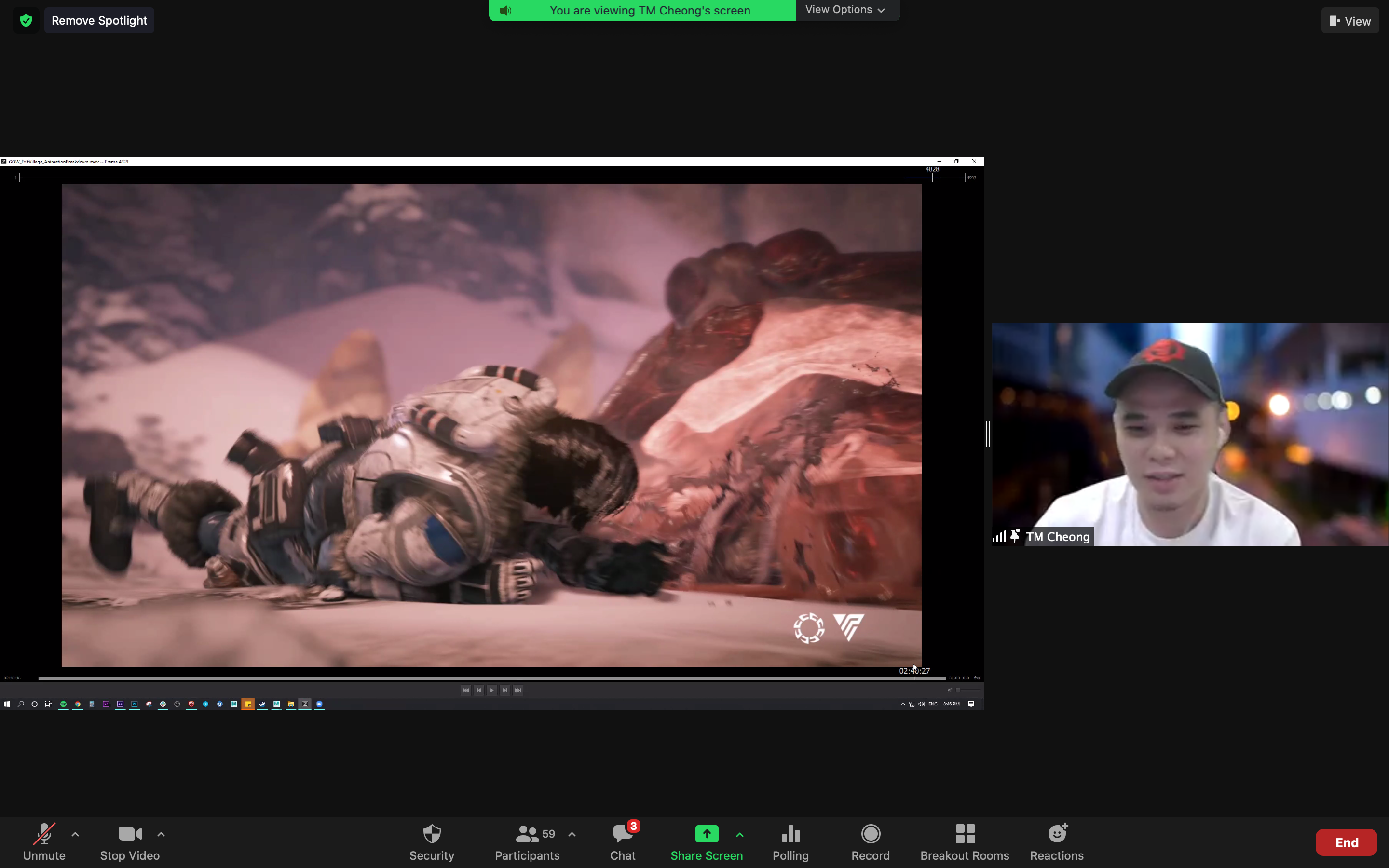Click the calculator icon in the shared taskbar

(x=92, y=705)
